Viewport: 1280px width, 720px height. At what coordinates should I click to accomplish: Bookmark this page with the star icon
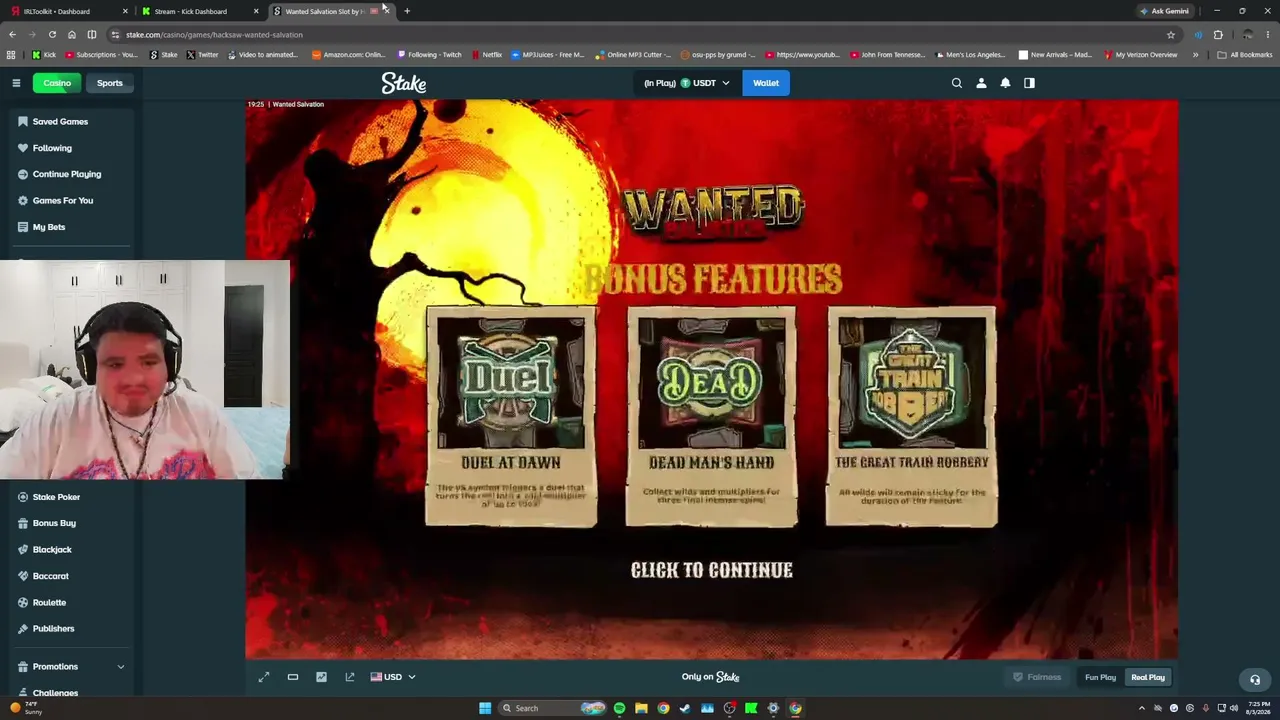(x=1171, y=35)
